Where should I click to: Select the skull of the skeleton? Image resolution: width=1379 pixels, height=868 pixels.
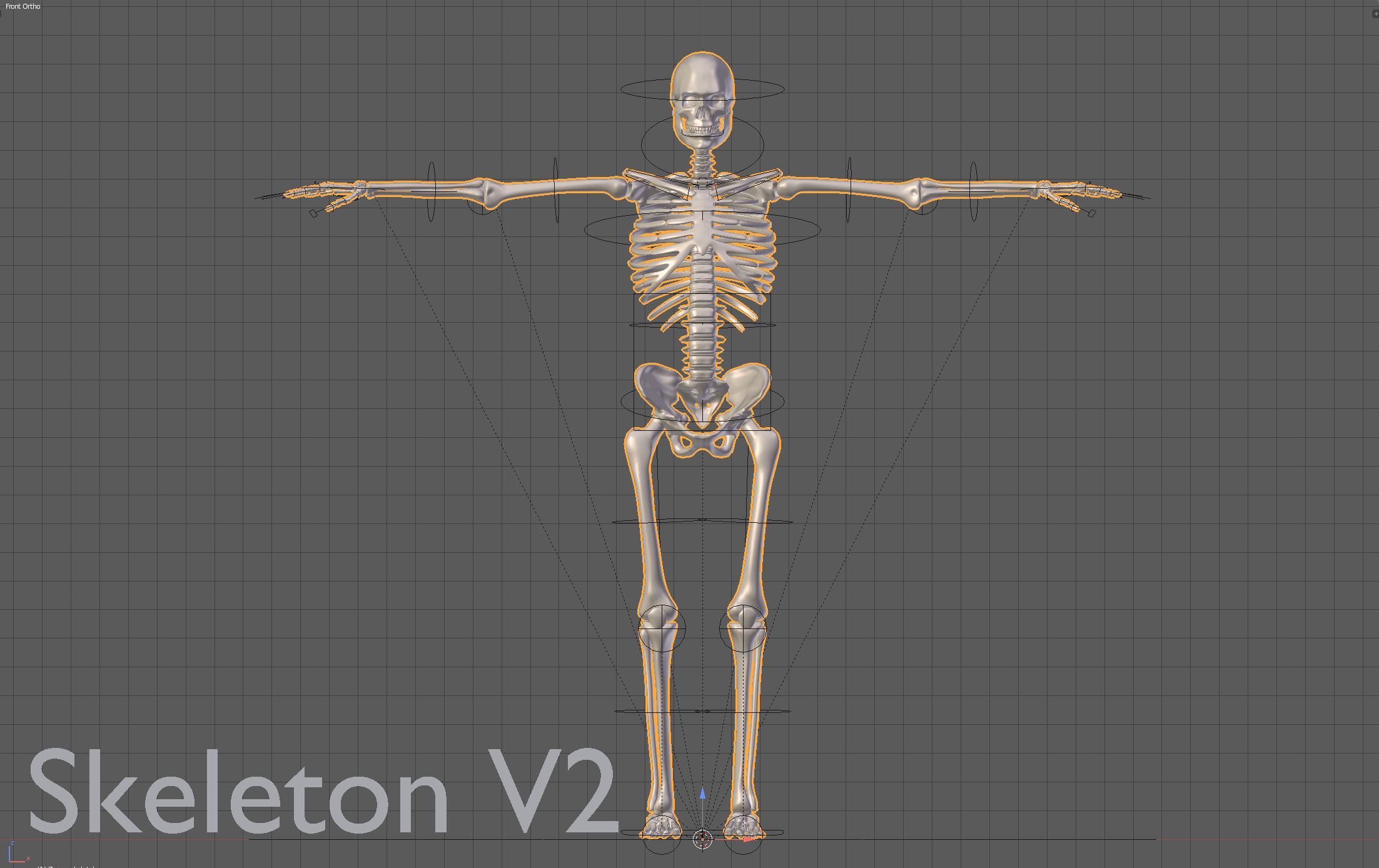pyautogui.click(x=702, y=94)
